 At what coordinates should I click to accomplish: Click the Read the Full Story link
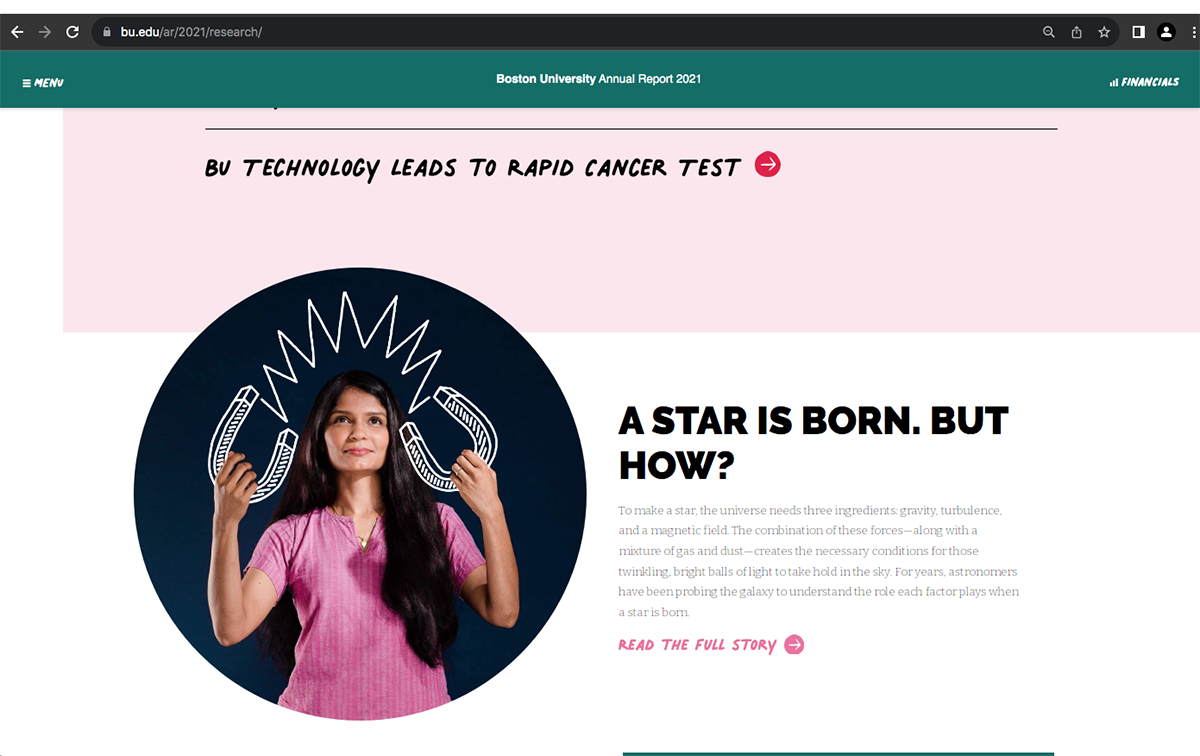pos(697,645)
